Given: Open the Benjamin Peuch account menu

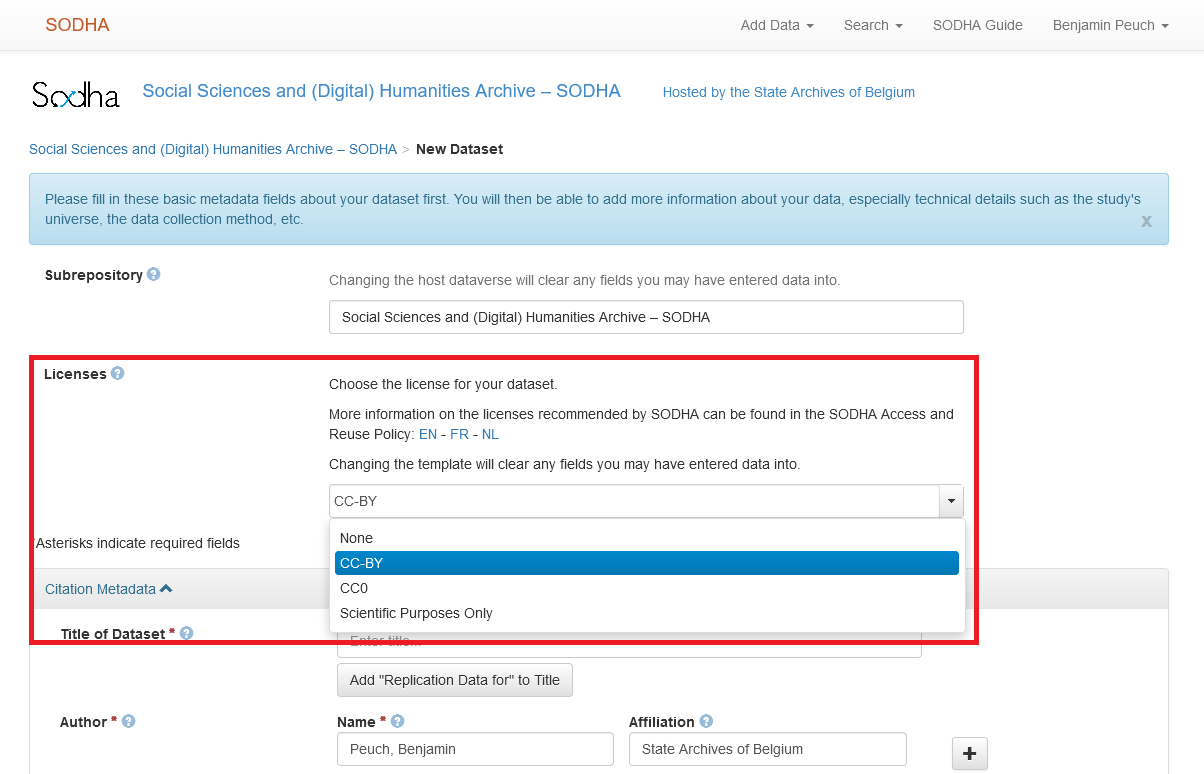Looking at the screenshot, I should click(x=1111, y=25).
